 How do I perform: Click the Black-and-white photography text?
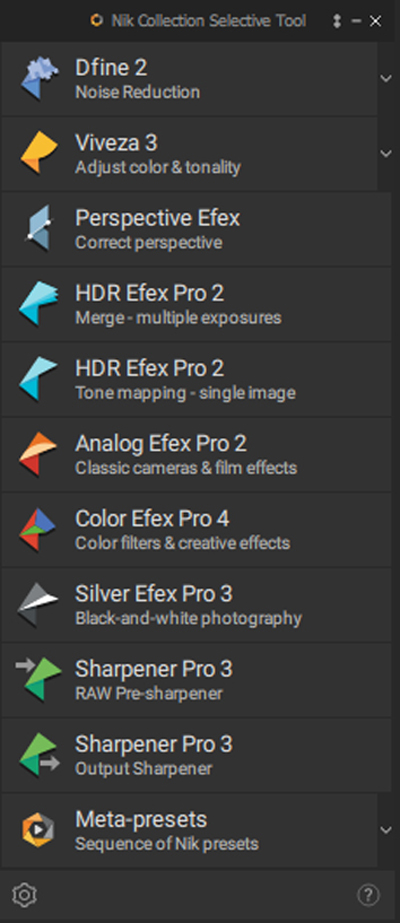[x=188, y=619]
